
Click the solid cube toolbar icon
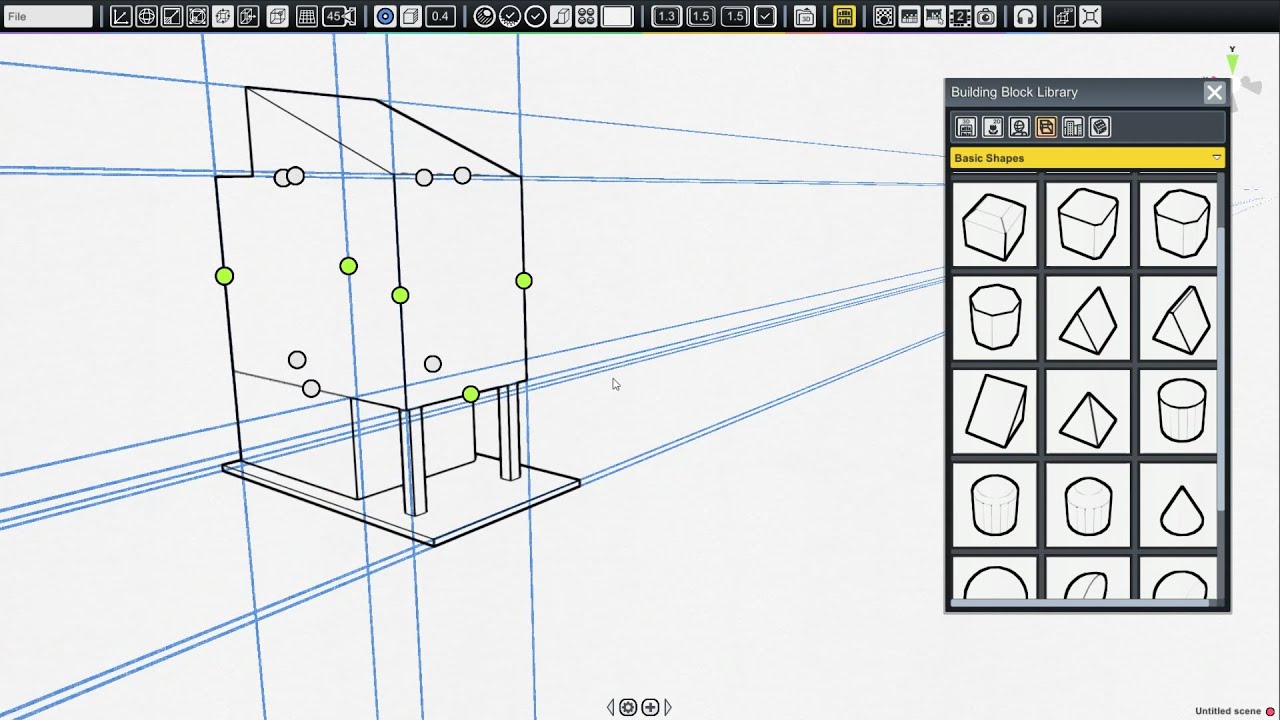(x=411, y=16)
